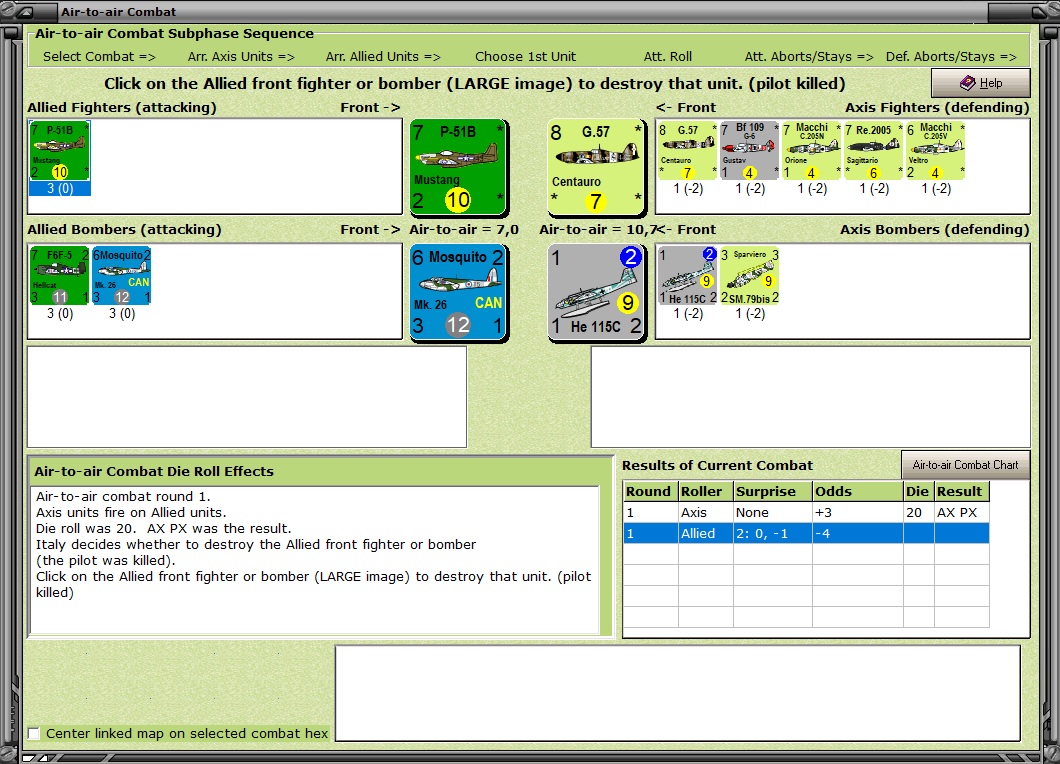
Task: Click the Odds -4 cell
Action: [857, 533]
